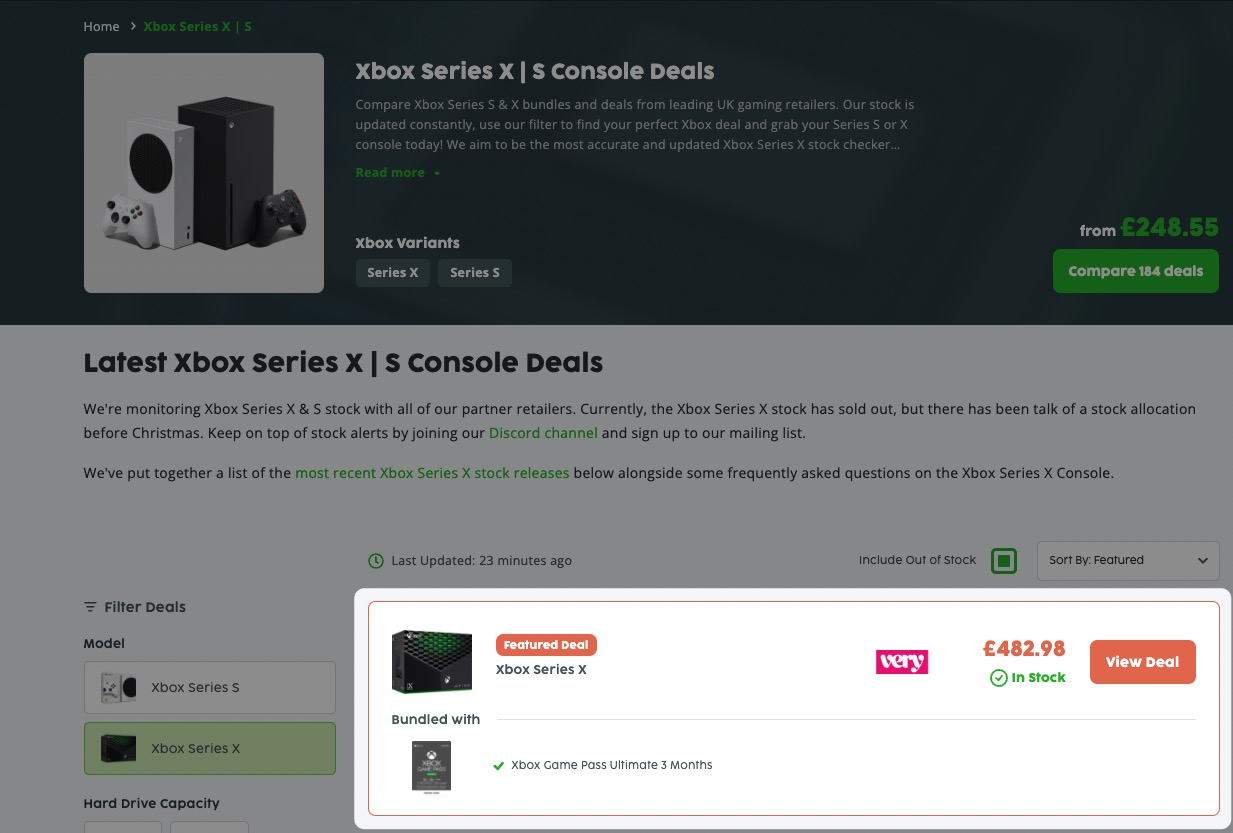Click the In Stock checkmark icon

pyautogui.click(x=998, y=678)
